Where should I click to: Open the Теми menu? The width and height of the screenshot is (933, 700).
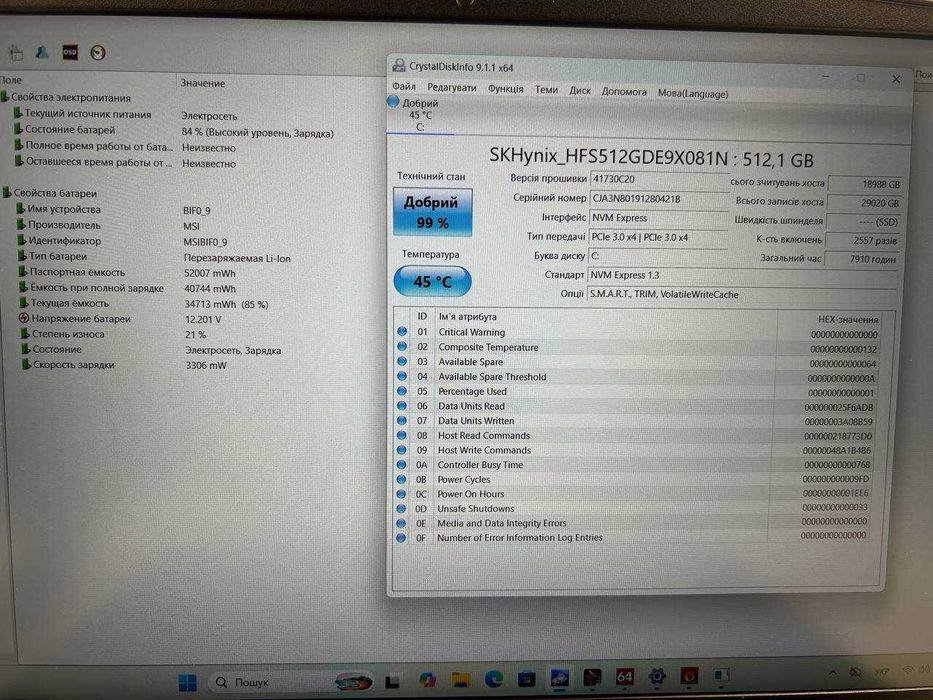pyautogui.click(x=546, y=90)
